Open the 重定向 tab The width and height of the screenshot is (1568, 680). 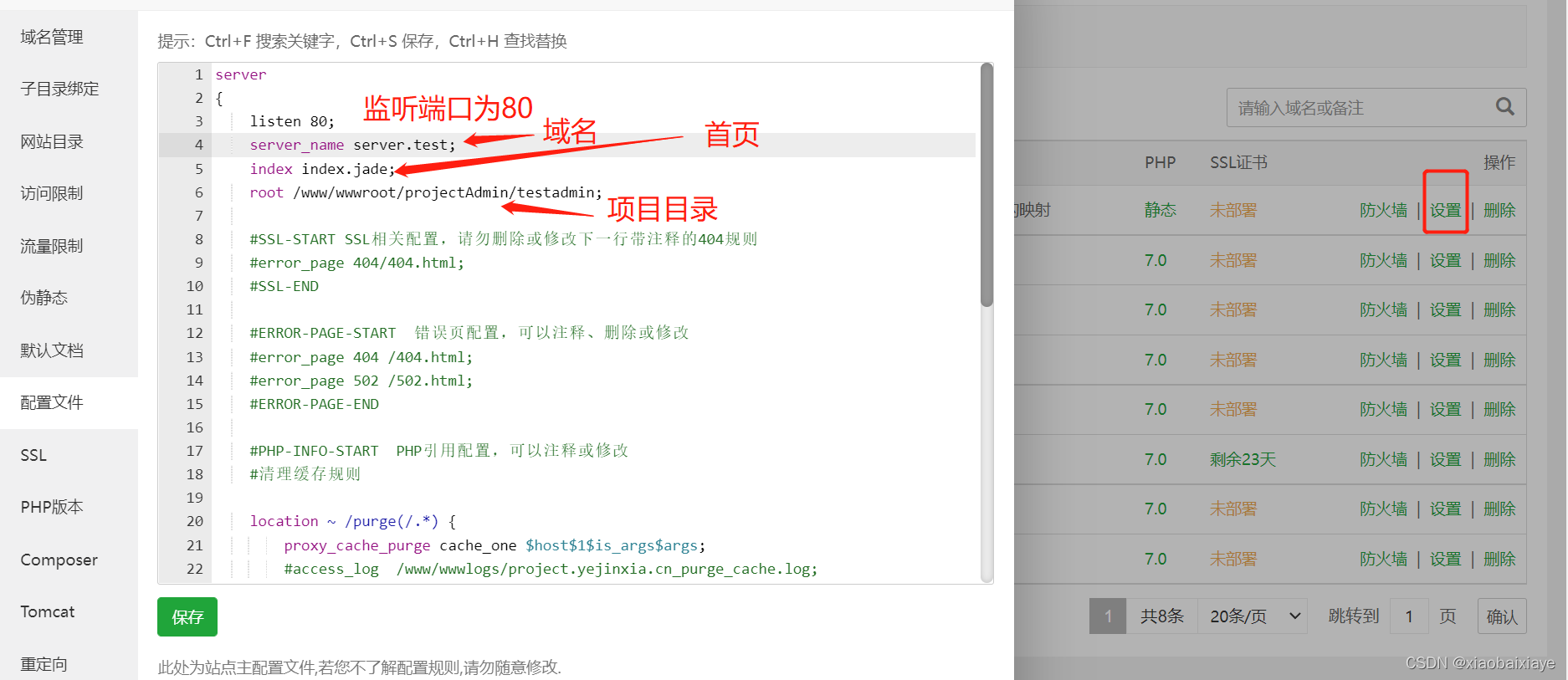pyautogui.click(x=44, y=664)
